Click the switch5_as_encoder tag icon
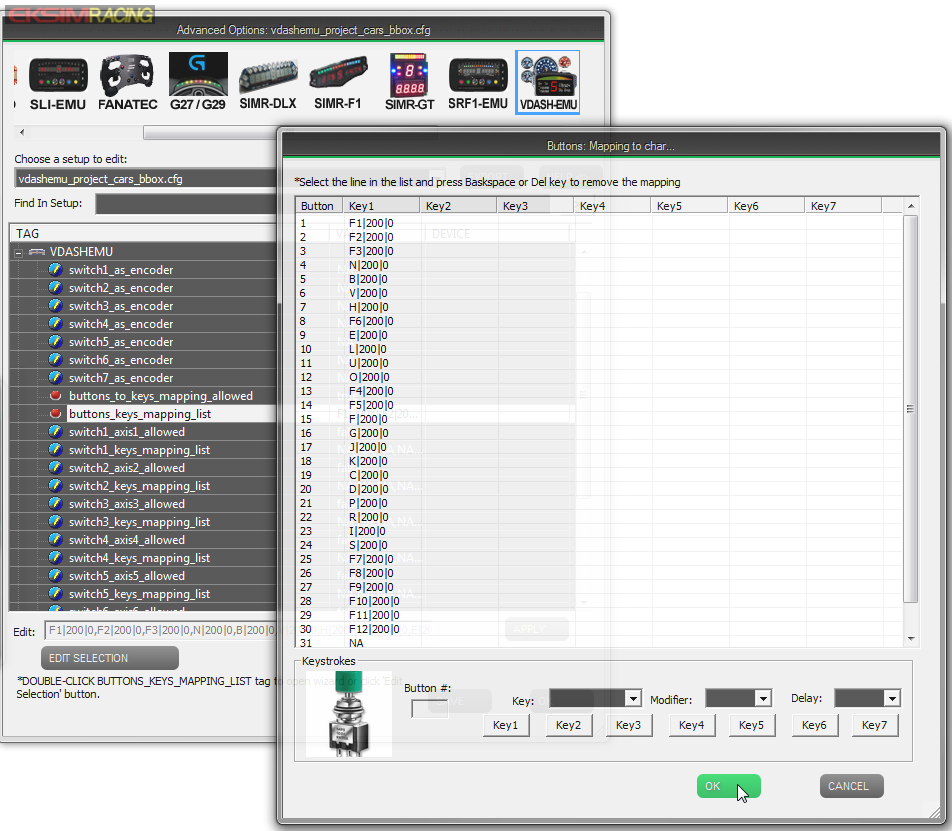The width and height of the screenshot is (952, 831). point(55,342)
